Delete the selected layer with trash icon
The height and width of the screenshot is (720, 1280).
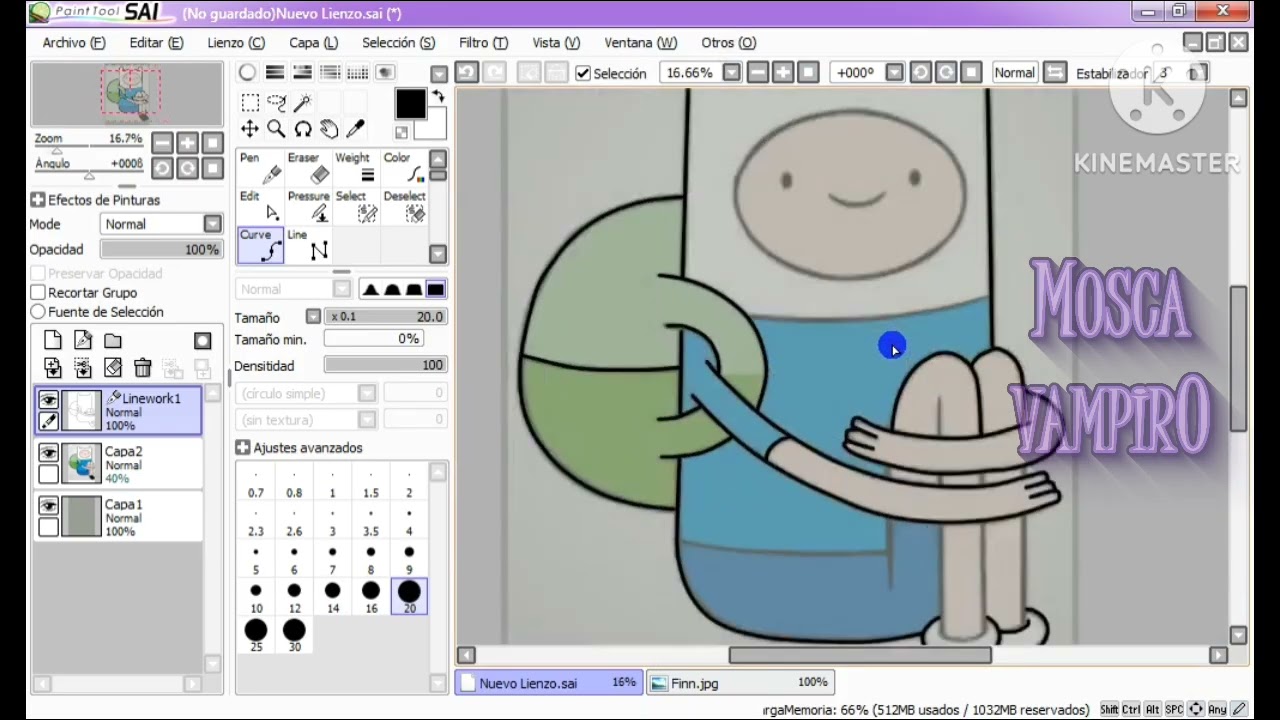tap(142, 368)
